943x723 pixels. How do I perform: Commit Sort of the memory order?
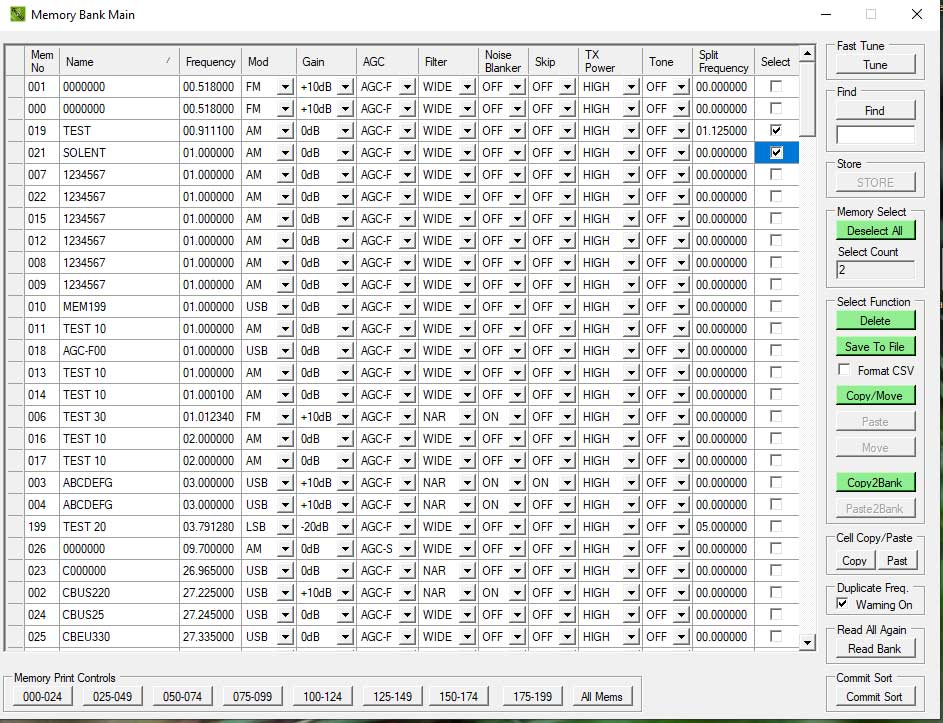(875, 697)
